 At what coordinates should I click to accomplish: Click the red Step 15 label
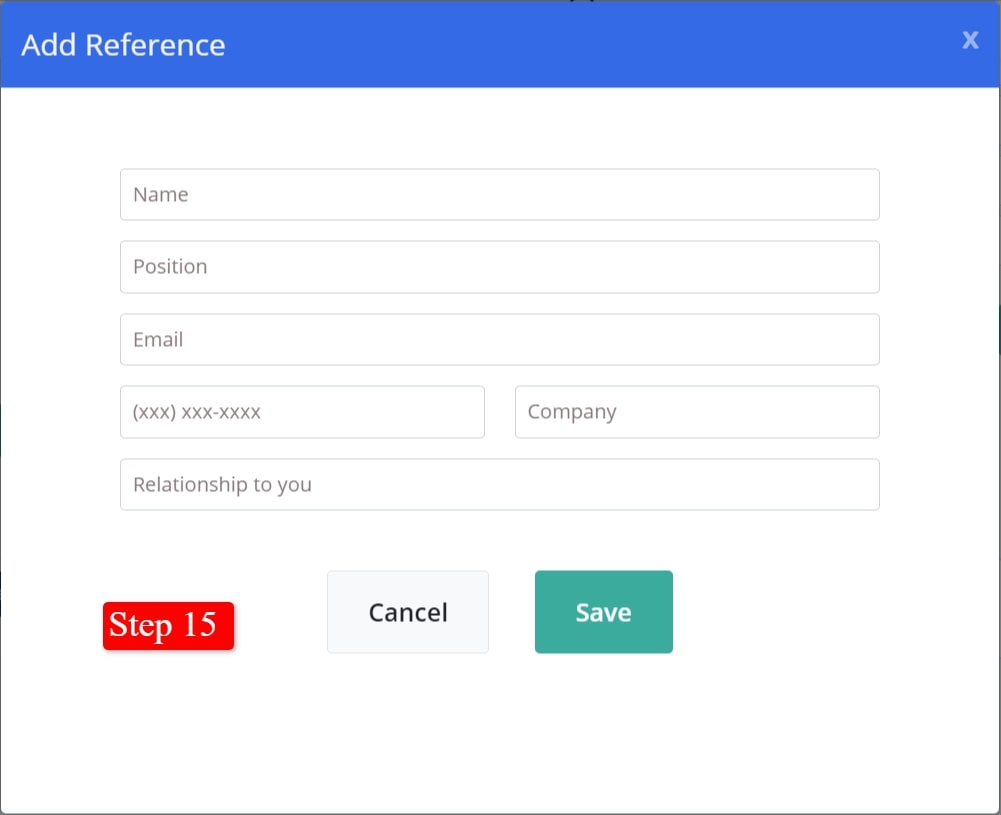(x=168, y=626)
